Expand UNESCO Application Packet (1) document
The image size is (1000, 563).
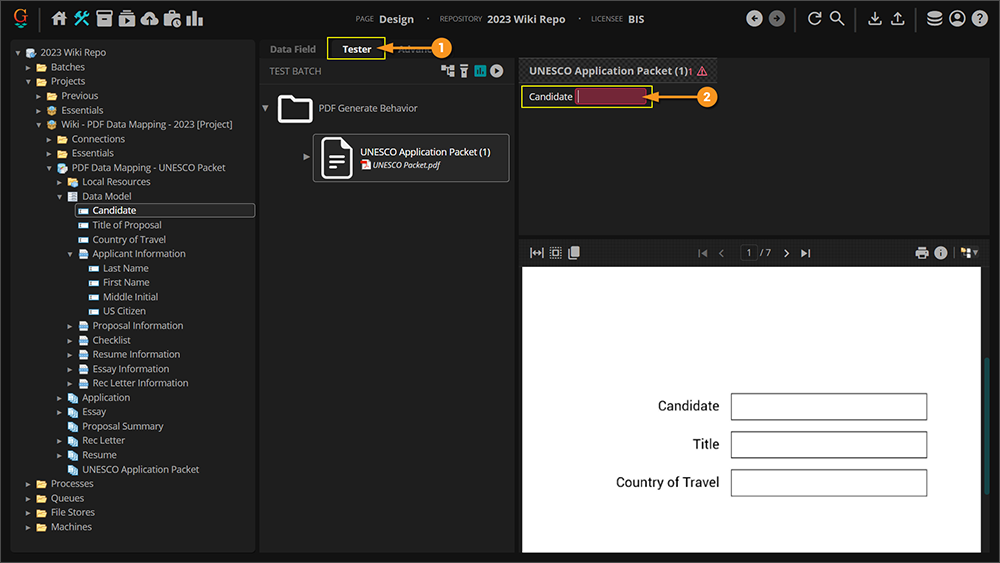[x=307, y=157]
